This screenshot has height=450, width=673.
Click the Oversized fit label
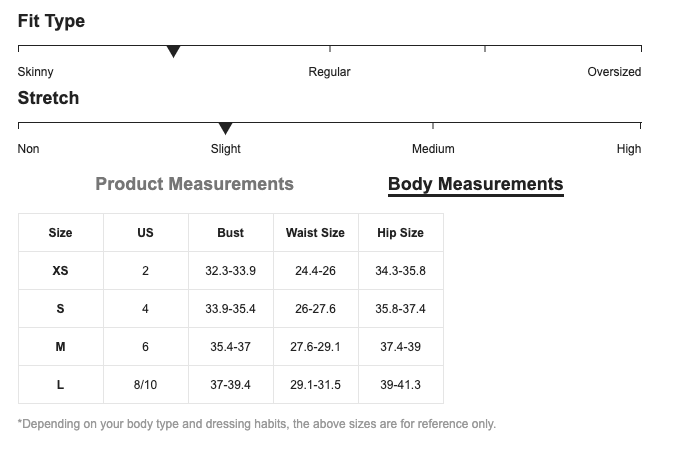[614, 72]
